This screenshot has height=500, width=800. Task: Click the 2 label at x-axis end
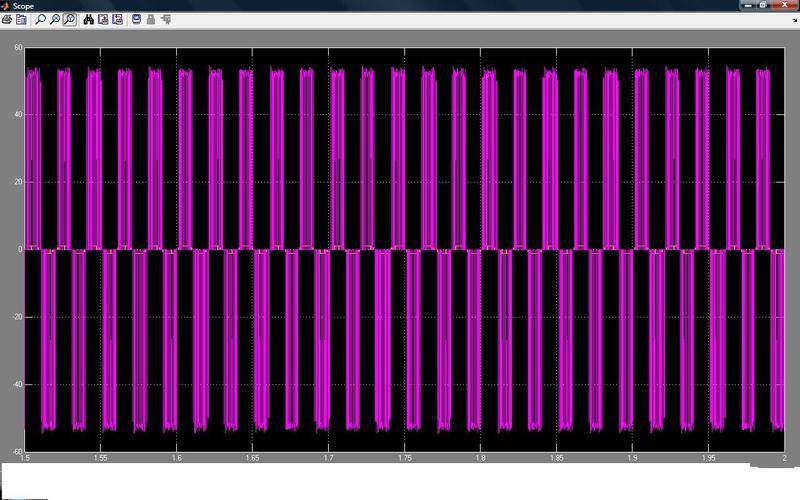[x=783, y=458]
